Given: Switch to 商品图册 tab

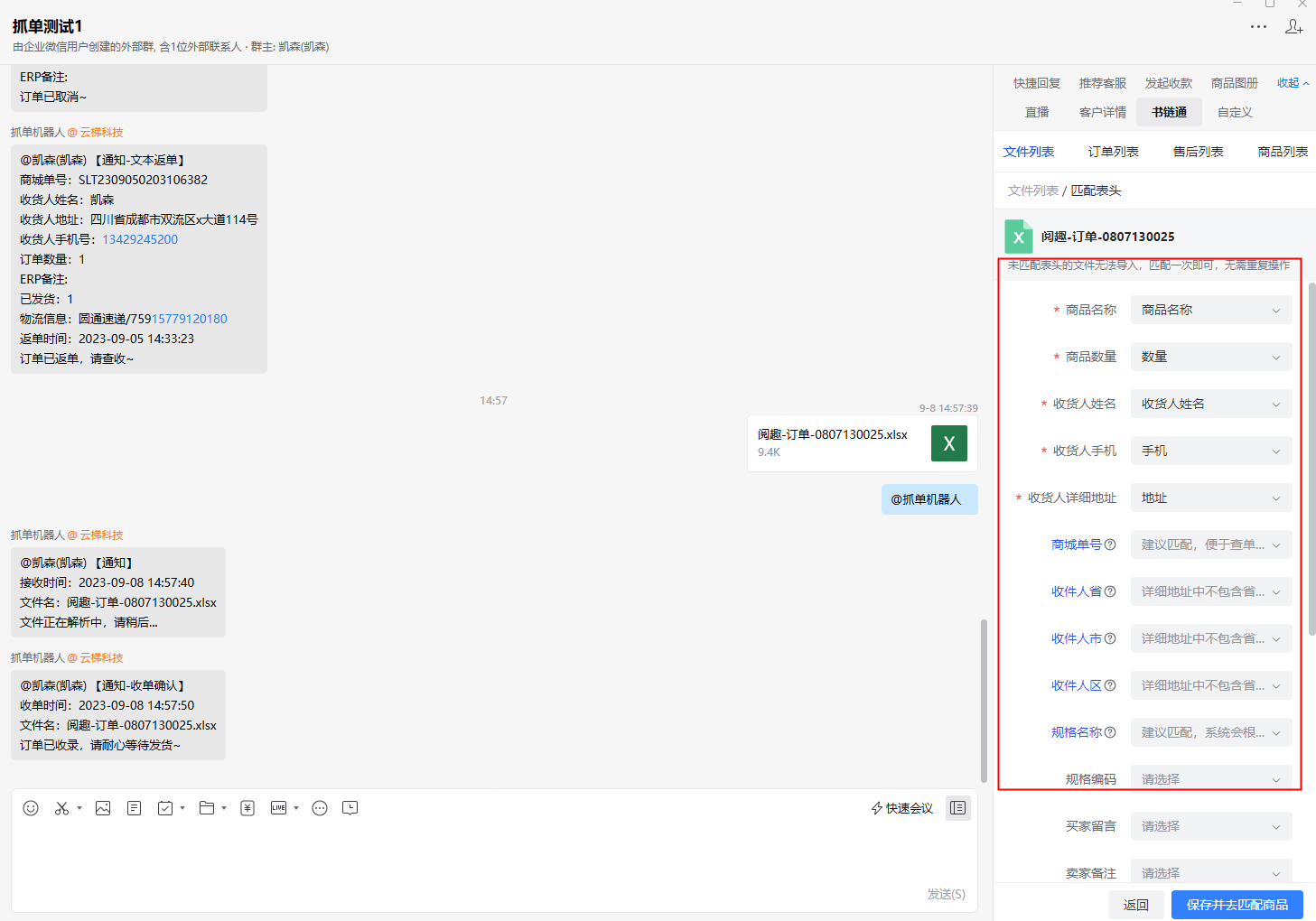Looking at the screenshot, I should click(x=1235, y=83).
